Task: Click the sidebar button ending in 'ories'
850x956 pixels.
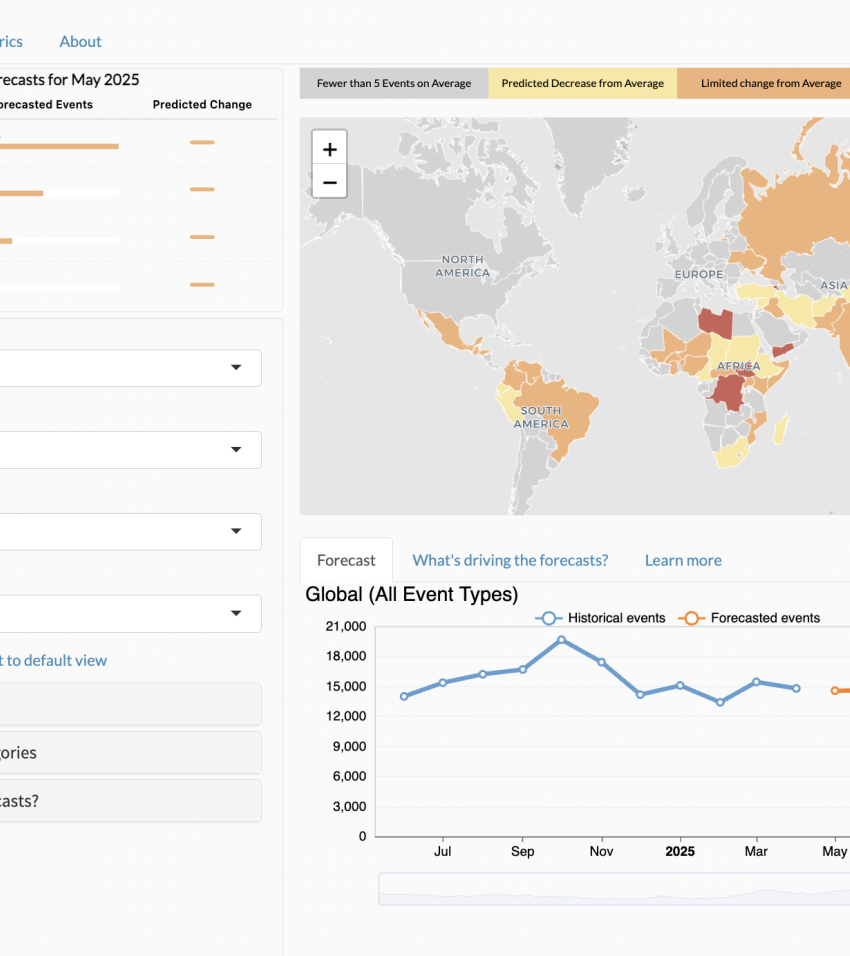Action: [x=130, y=752]
